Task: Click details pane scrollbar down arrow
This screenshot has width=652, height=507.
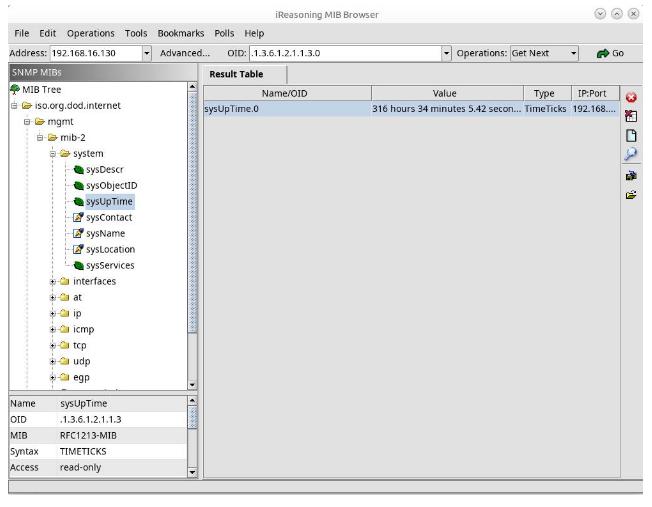Action: click(192, 472)
